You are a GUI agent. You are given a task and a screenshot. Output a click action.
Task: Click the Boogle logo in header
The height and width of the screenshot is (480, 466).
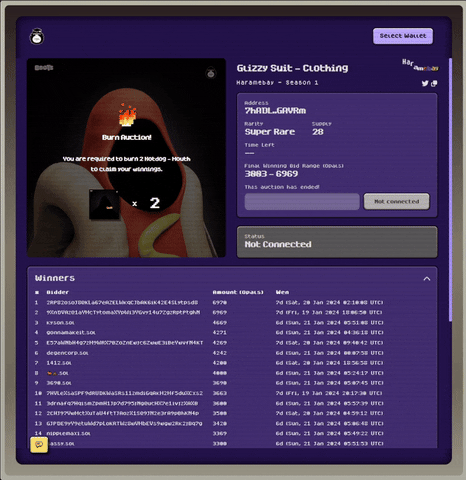37,37
